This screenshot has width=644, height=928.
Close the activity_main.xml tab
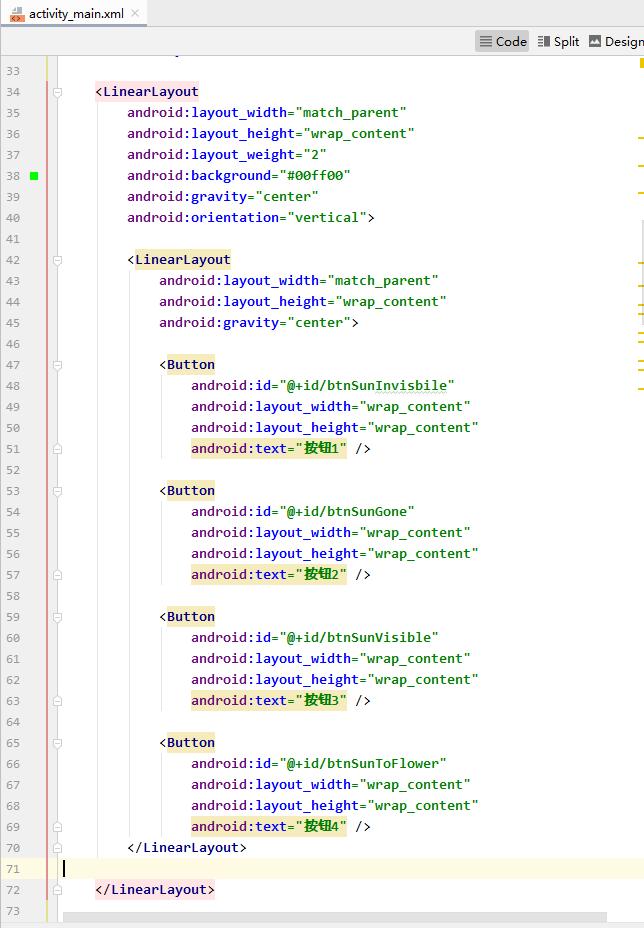pyautogui.click(x=136, y=13)
